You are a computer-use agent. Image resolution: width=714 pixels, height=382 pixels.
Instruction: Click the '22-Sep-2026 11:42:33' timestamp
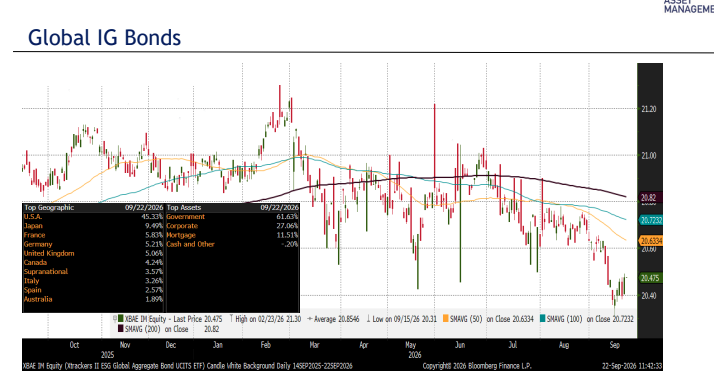click(x=632, y=366)
